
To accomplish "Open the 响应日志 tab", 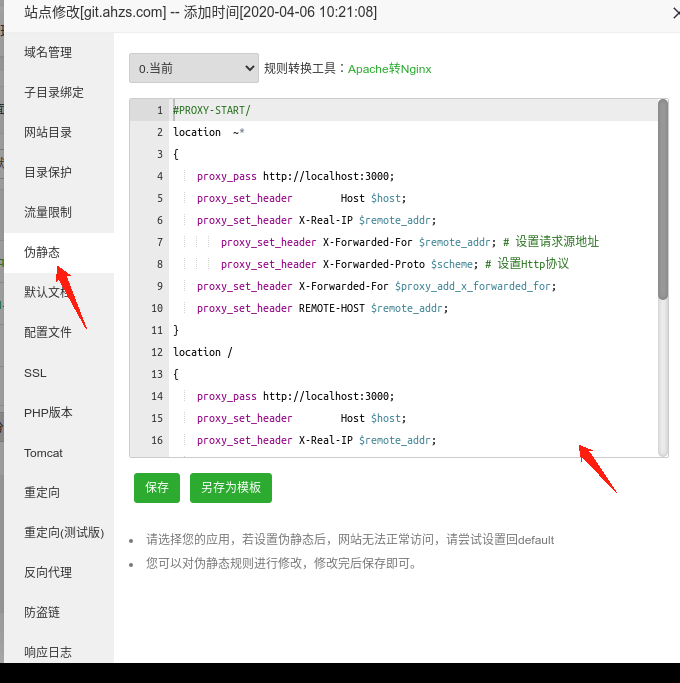I will click(48, 653).
